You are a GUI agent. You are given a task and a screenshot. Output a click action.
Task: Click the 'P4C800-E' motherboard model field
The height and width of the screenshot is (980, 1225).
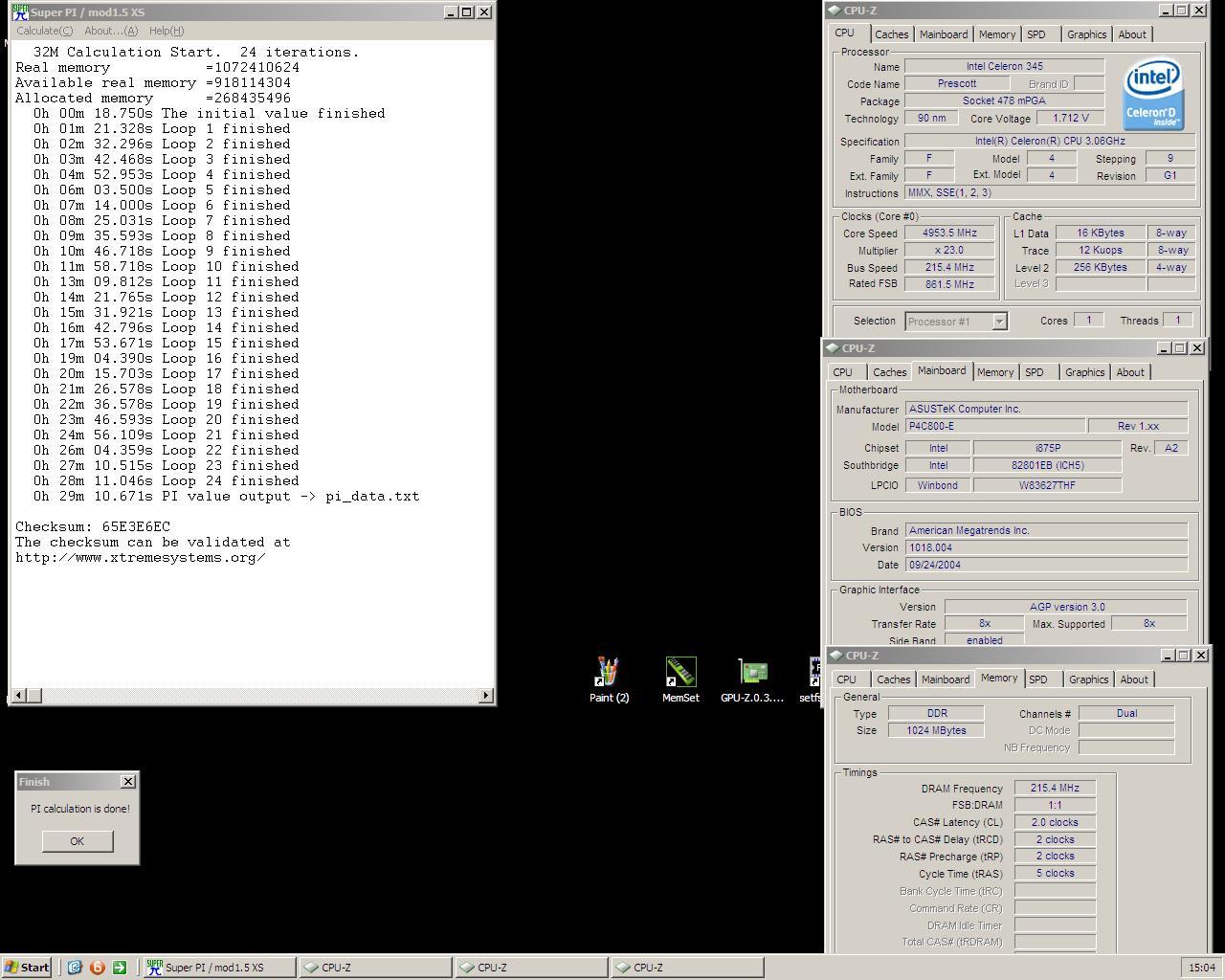[x=995, y=427]
